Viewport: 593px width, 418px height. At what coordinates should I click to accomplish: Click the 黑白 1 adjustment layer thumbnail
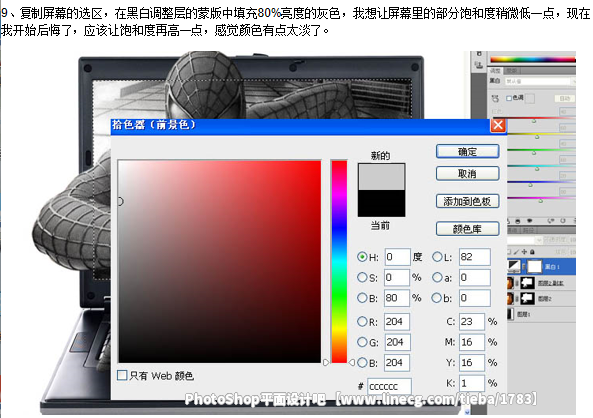(513, 267)
